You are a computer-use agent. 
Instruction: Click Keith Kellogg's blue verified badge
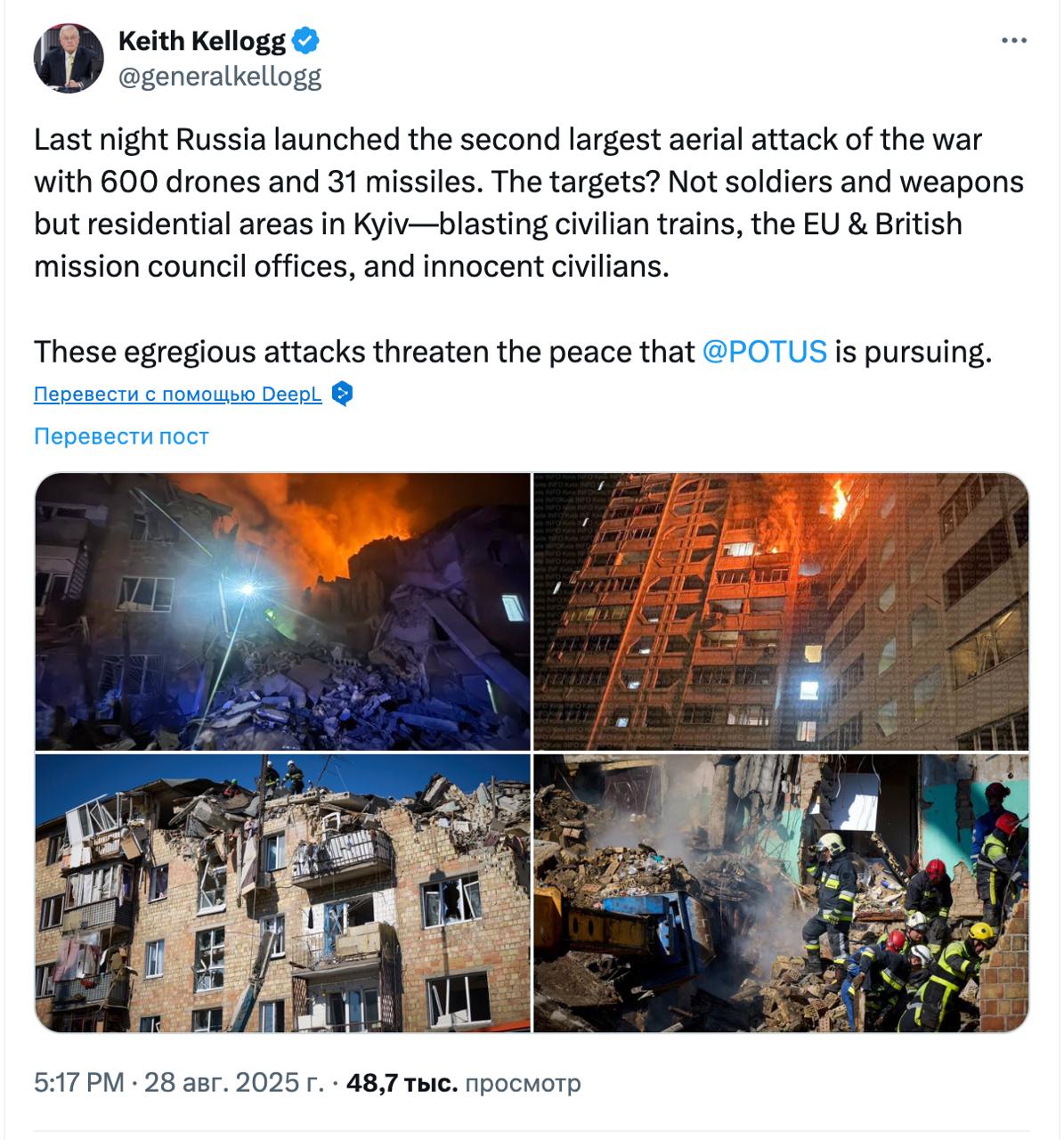304,38
